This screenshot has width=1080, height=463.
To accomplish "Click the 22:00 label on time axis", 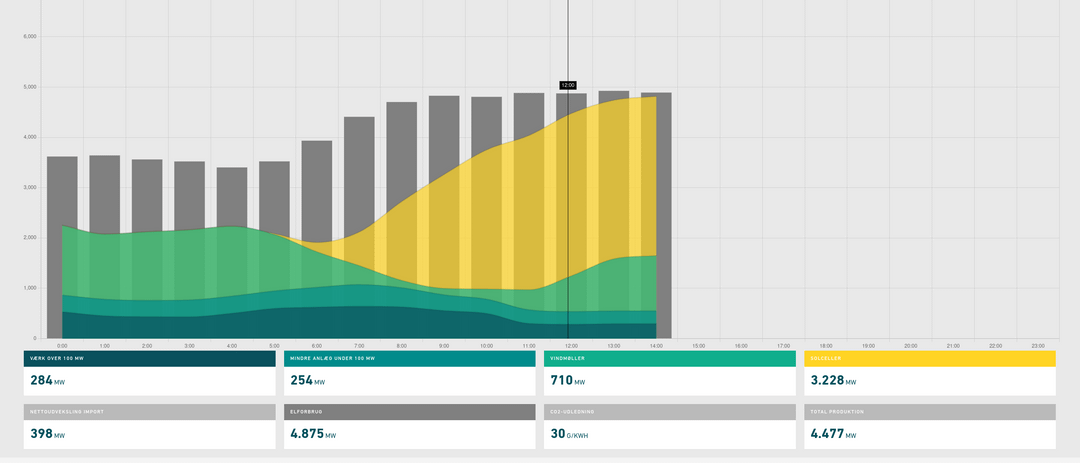I will 995,346.
